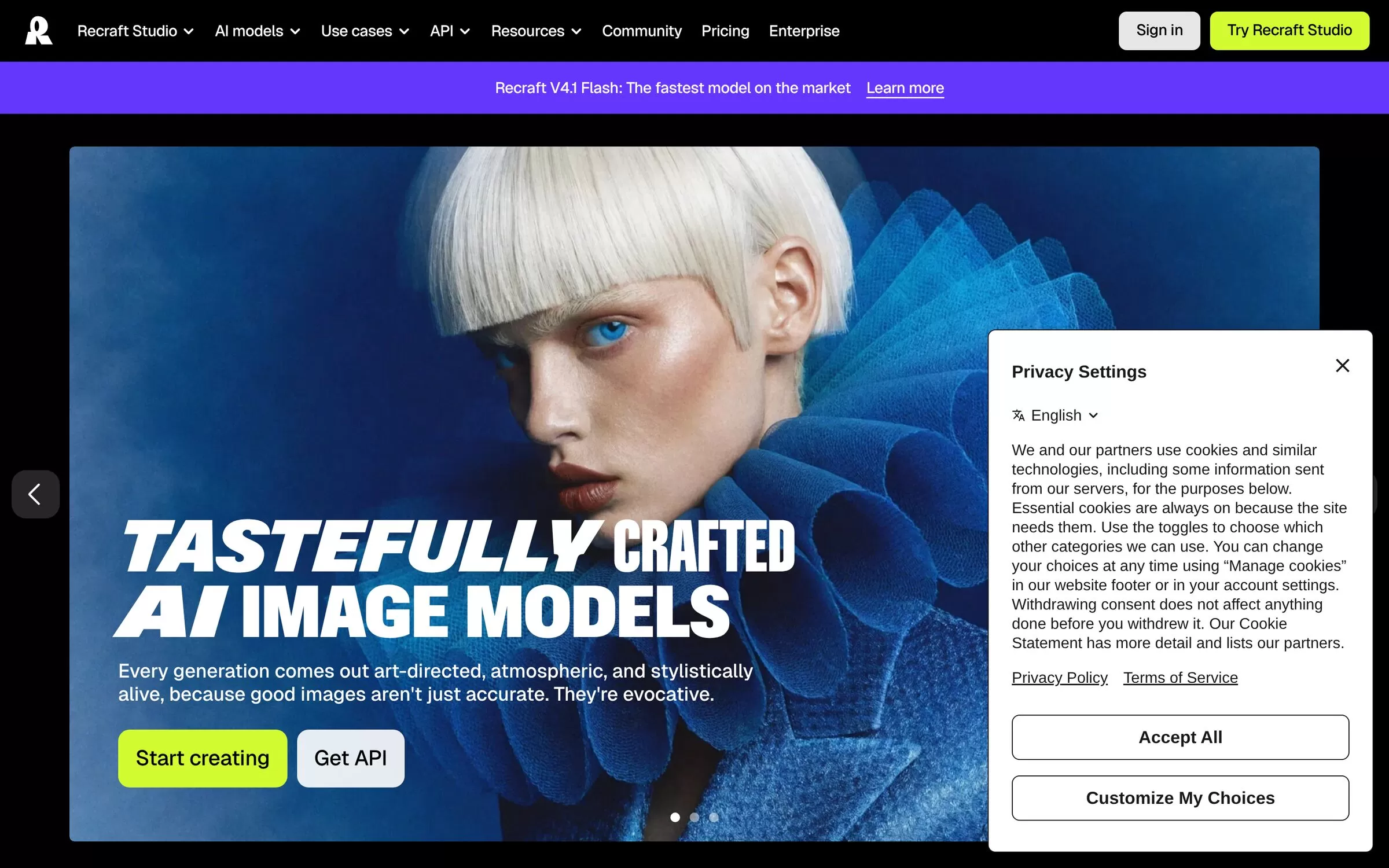
Task: Select the third carousel dot
Action: 714,817
